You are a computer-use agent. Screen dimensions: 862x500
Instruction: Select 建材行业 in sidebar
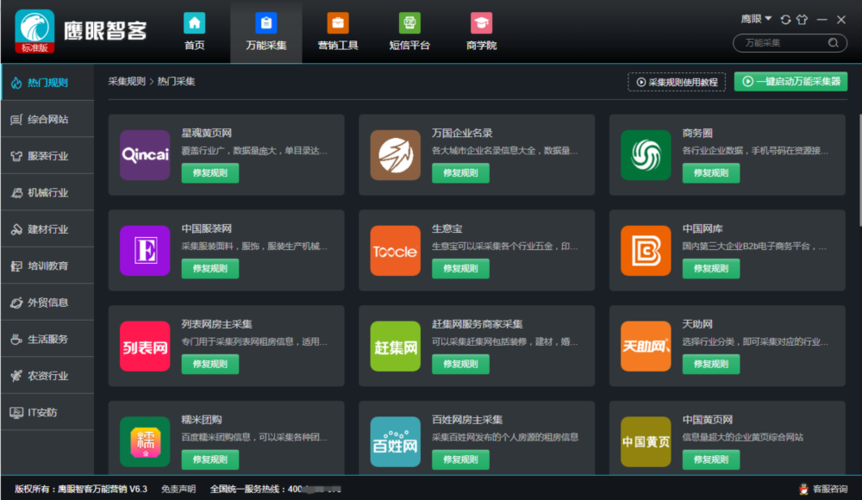coord(47,229)
